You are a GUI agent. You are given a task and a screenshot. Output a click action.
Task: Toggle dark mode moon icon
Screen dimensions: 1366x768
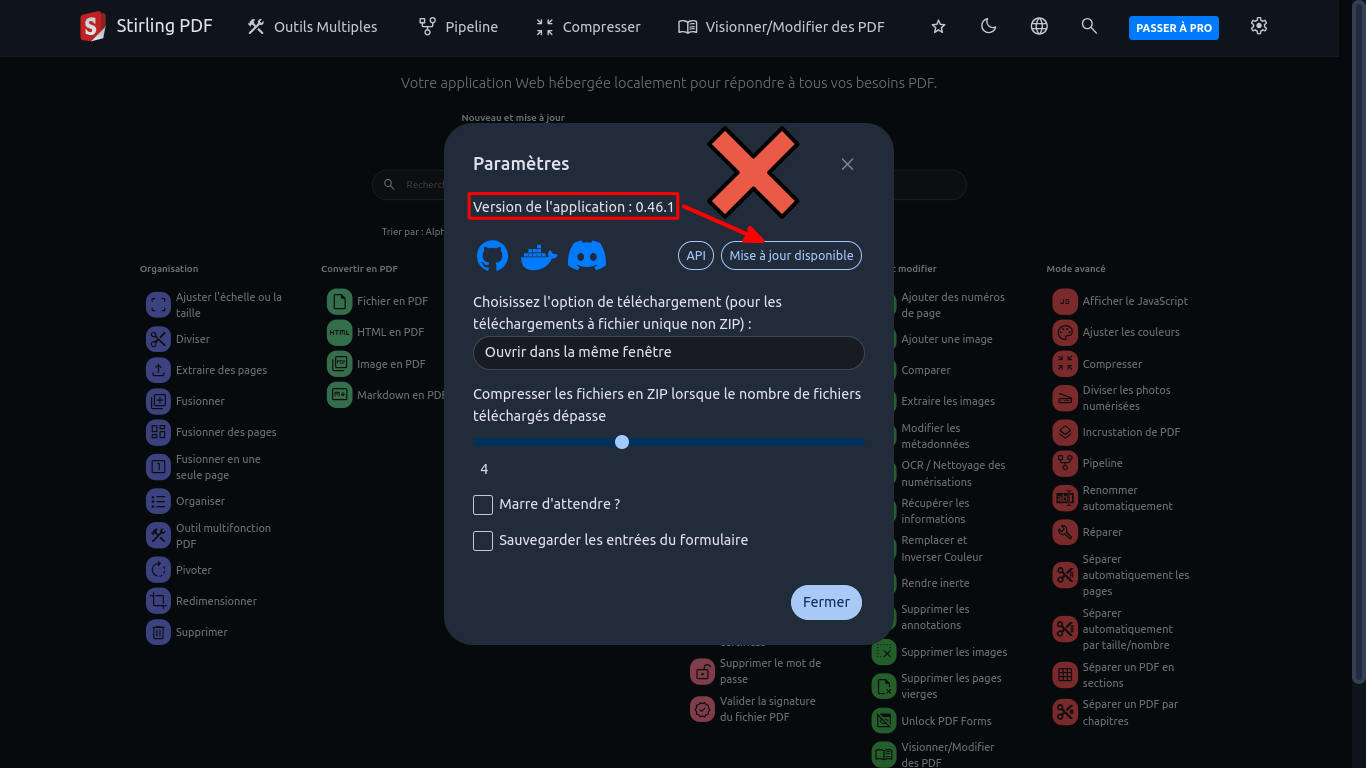point(989,27)
